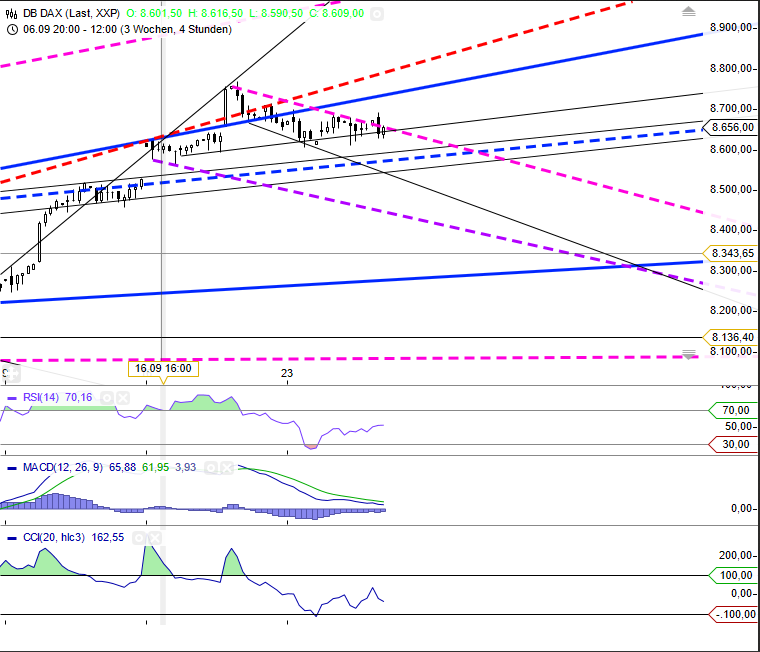
Task: Select the CCI -100,00 level tag
Action: [733, 615]
